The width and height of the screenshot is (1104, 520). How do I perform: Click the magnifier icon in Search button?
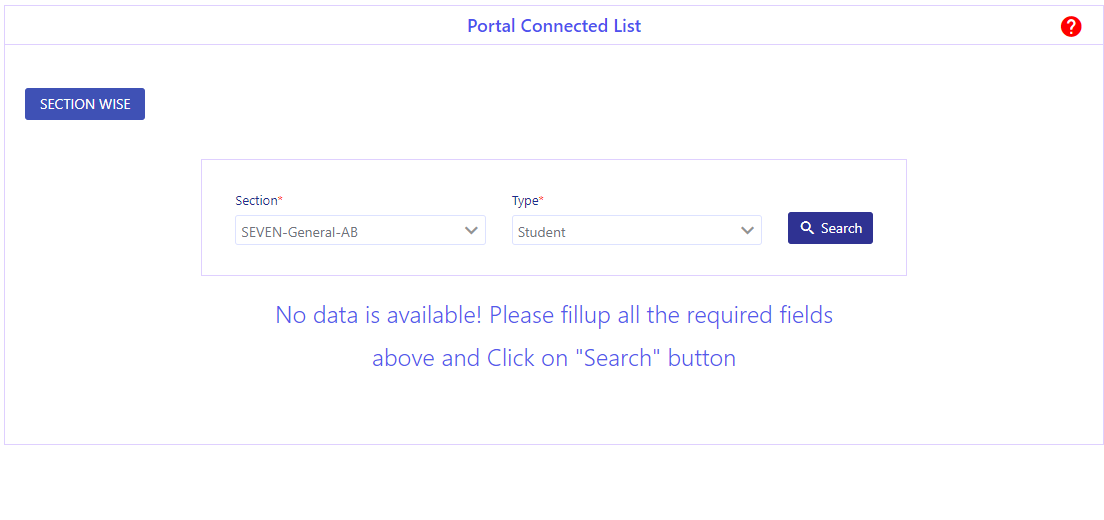pos(808,228)
